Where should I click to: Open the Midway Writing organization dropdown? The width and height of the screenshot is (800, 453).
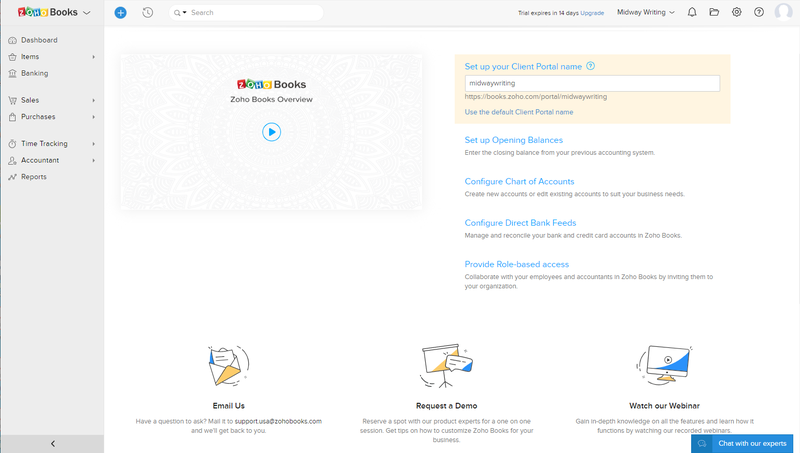click(645, 12)
